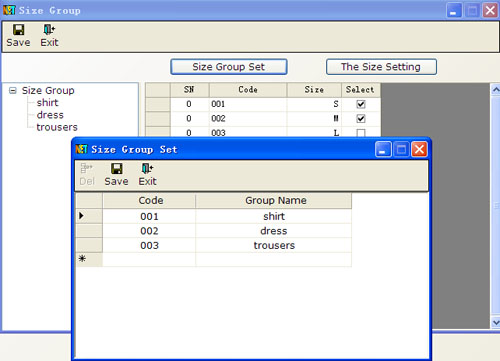Select dress group name cell in dialog
Viewport: 500px width, 361px height.
point(273,231)
